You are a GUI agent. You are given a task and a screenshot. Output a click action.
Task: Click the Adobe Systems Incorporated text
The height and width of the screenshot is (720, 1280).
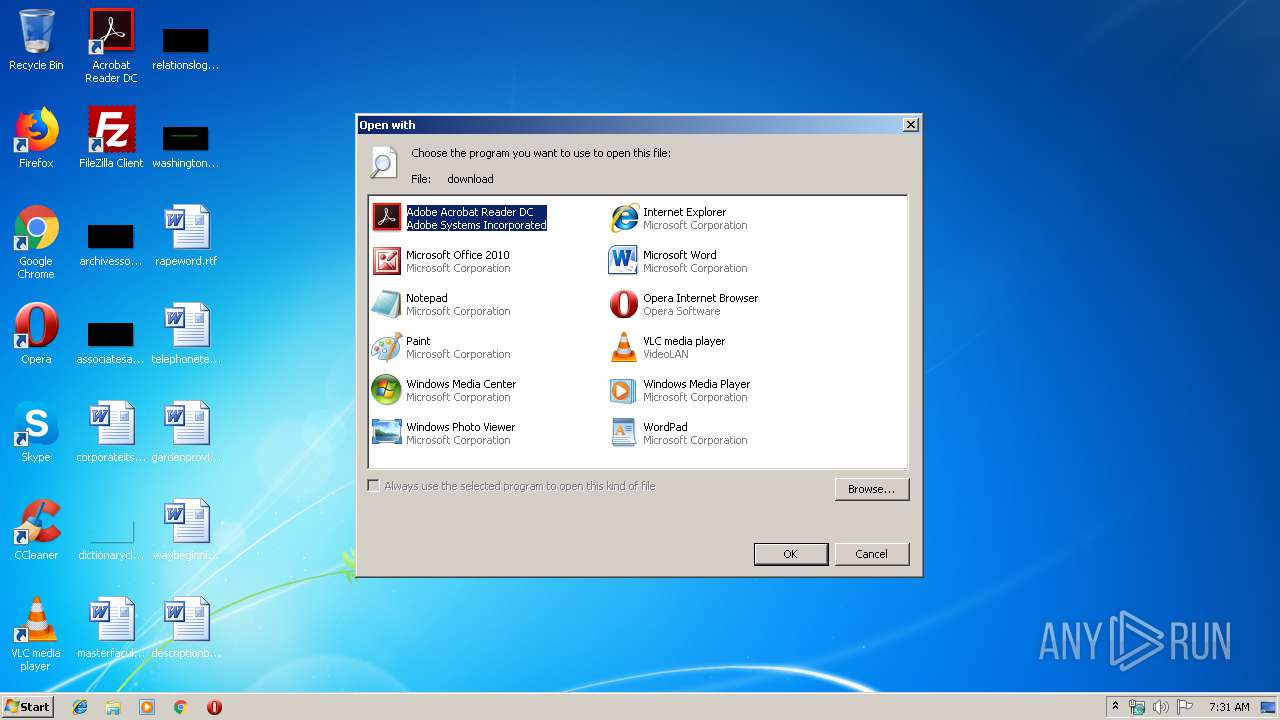point(476,225)
